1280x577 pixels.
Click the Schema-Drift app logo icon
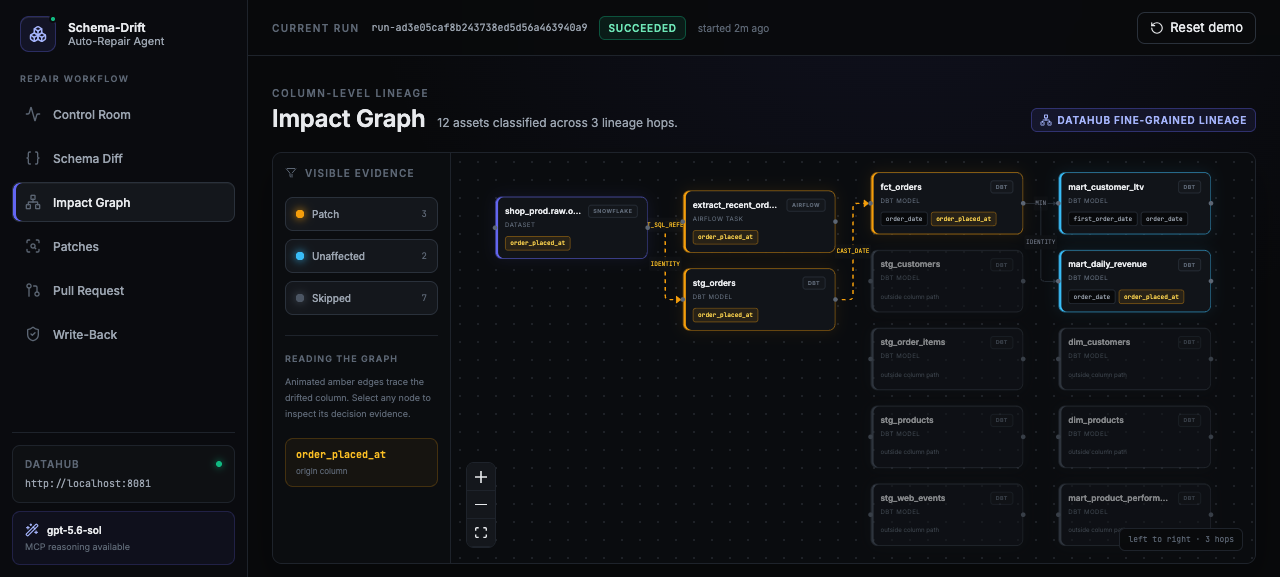click(38, 34)
